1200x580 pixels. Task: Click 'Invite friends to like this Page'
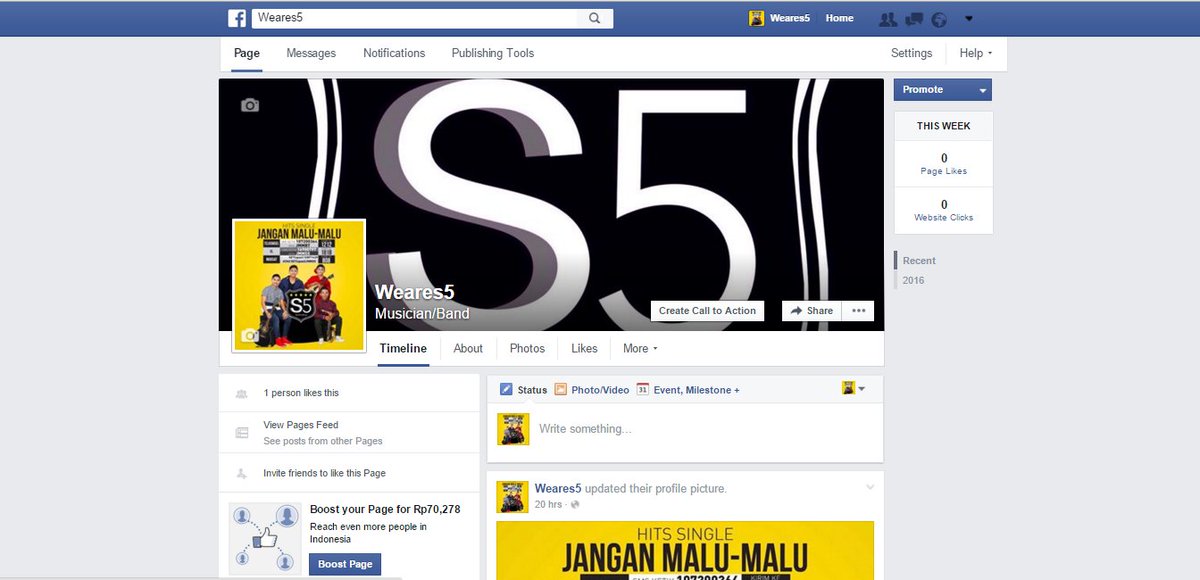tap(324, 473)
